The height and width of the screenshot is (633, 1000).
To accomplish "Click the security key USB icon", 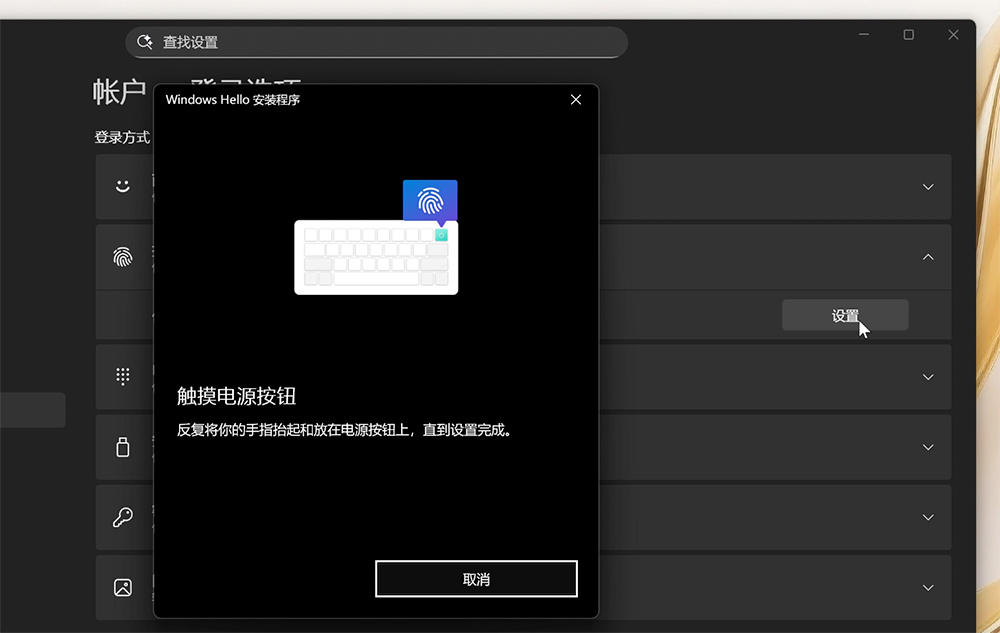I will [123, 447].
